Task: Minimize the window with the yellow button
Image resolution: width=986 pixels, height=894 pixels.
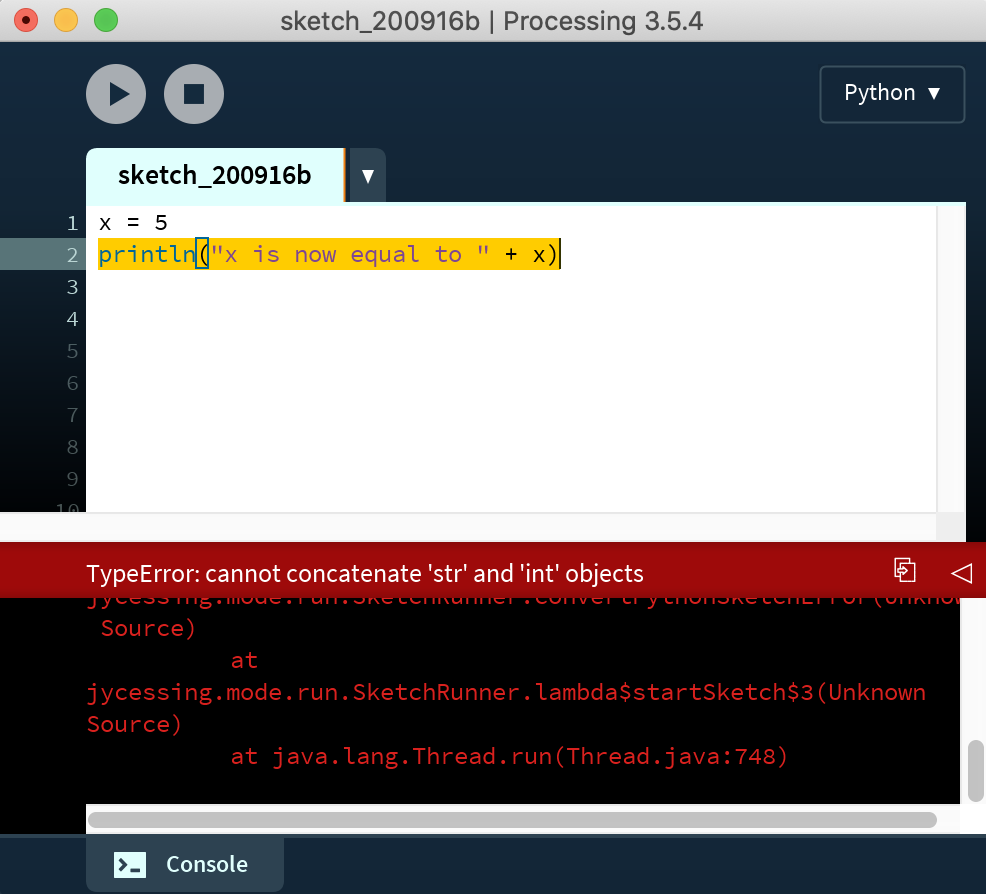Action: pos(65,19)
